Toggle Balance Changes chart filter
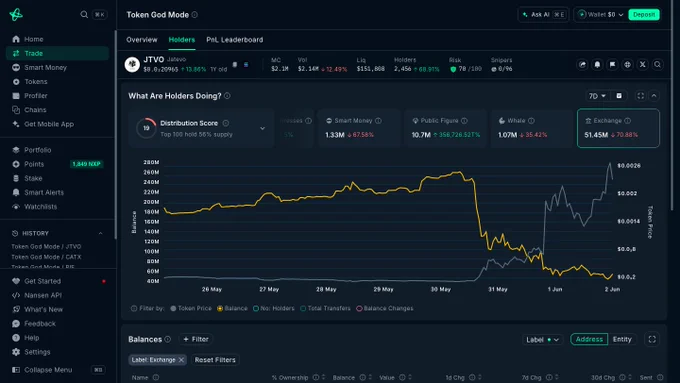Image resolution: width=680 pixels, height=383 pixels. tap(385, 308)
